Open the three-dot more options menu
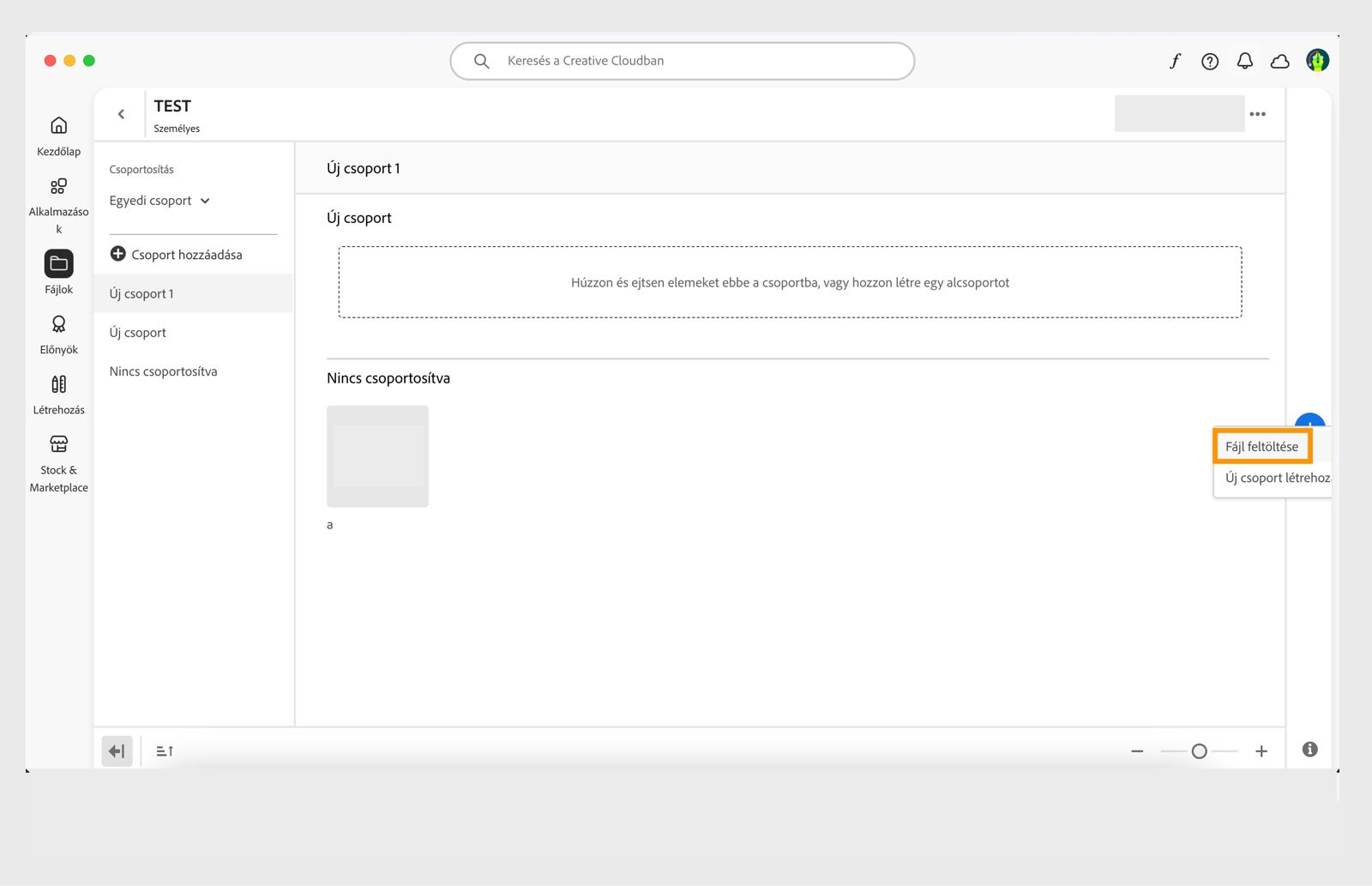Screen dimensions: 1372x886 pos(1258,114)
